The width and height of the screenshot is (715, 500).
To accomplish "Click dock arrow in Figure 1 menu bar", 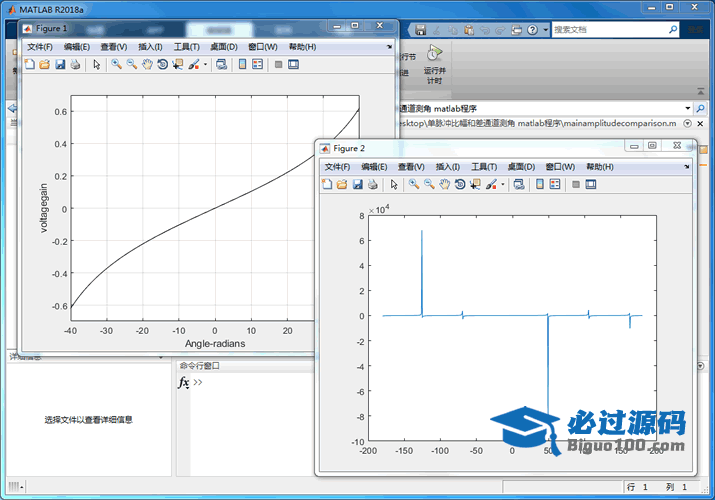I will coord(389,46).
